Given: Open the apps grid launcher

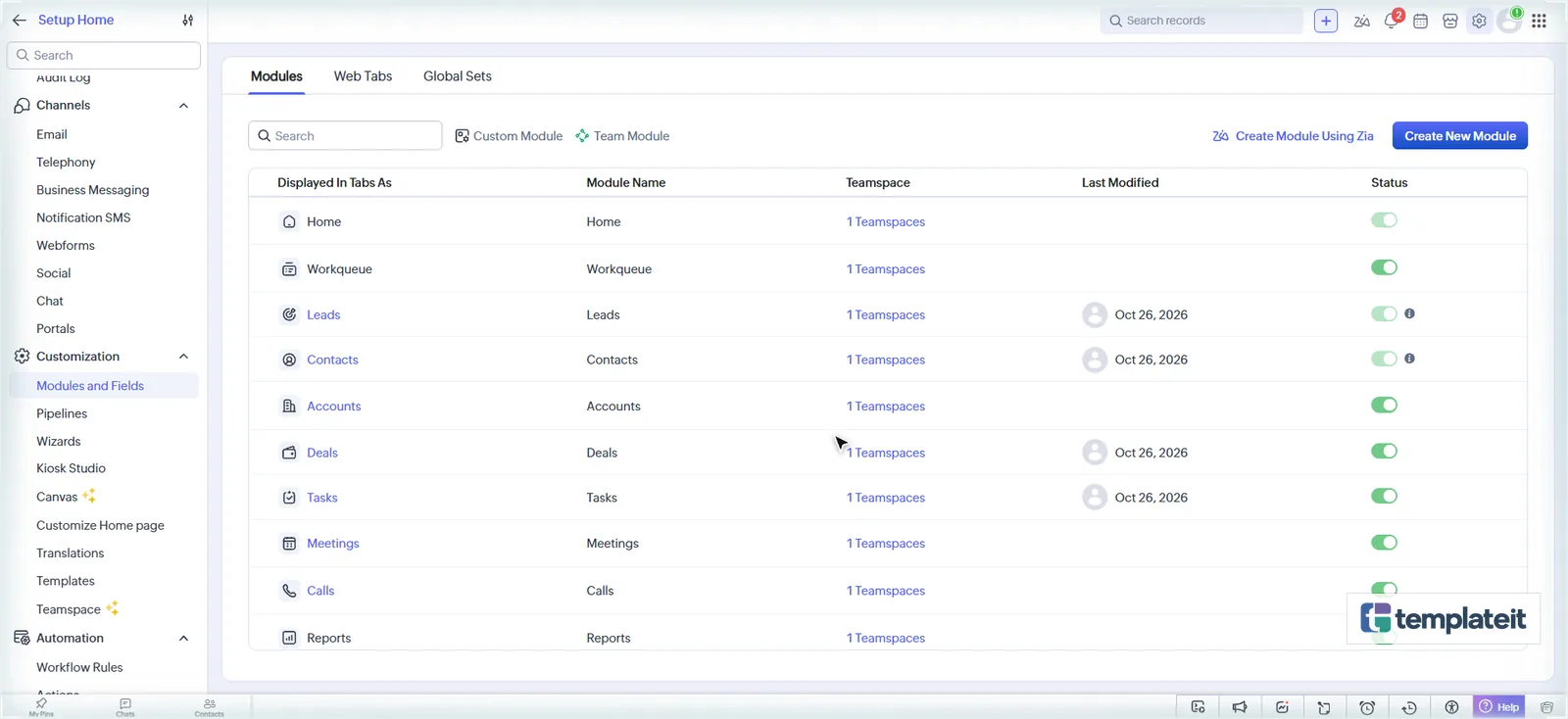Looking at the screenshot, I should pos(1539,21).
